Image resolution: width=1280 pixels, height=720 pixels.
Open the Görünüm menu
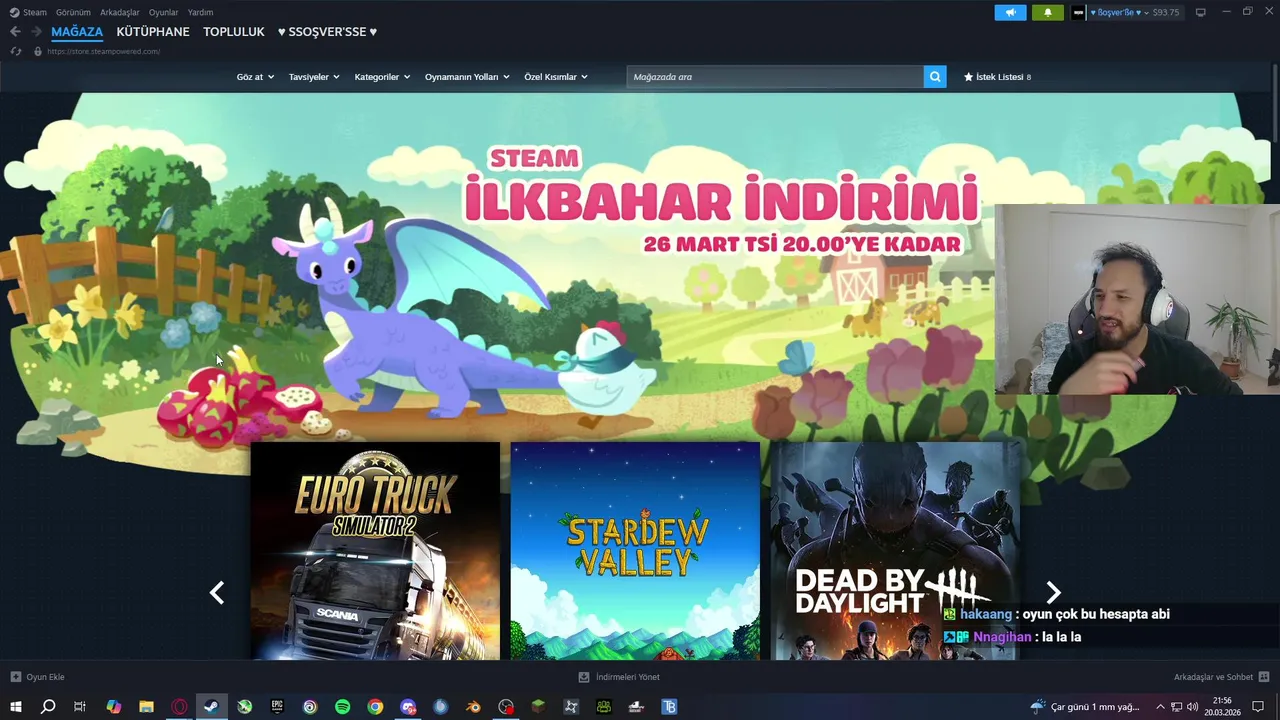pos(73,12)
